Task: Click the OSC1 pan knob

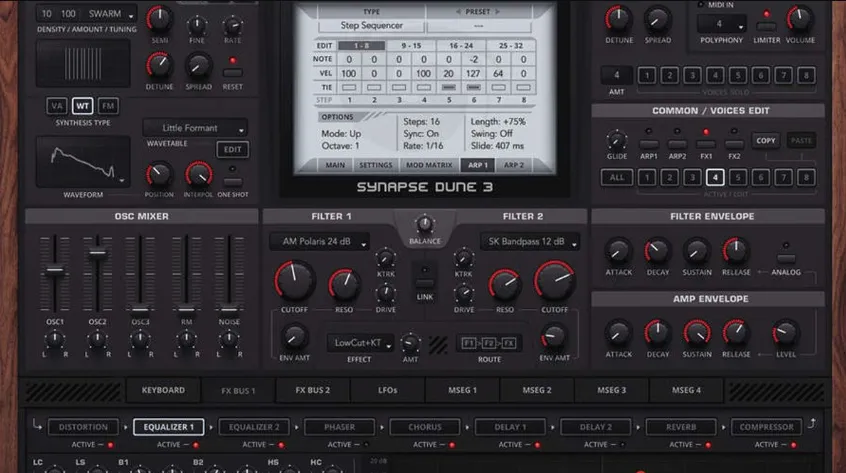Action: coord(54,339)
